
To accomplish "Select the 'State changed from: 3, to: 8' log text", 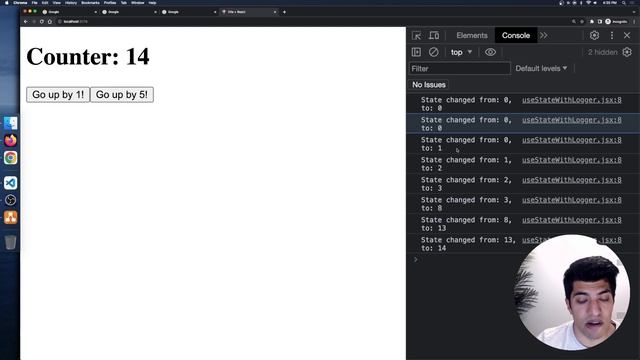I will pyautogui.click(x=466, y=204).
